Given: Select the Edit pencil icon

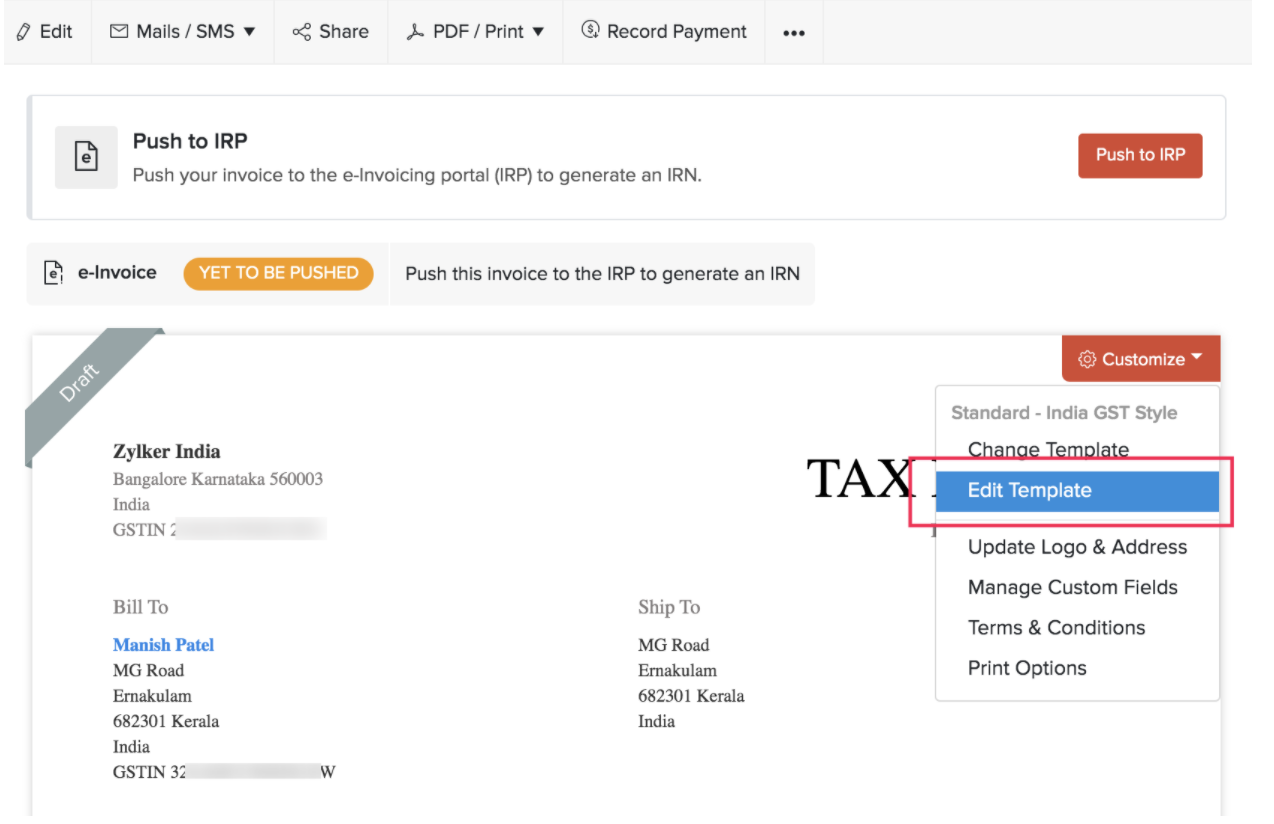Looking at the screenshot, I should pos(21,31).
